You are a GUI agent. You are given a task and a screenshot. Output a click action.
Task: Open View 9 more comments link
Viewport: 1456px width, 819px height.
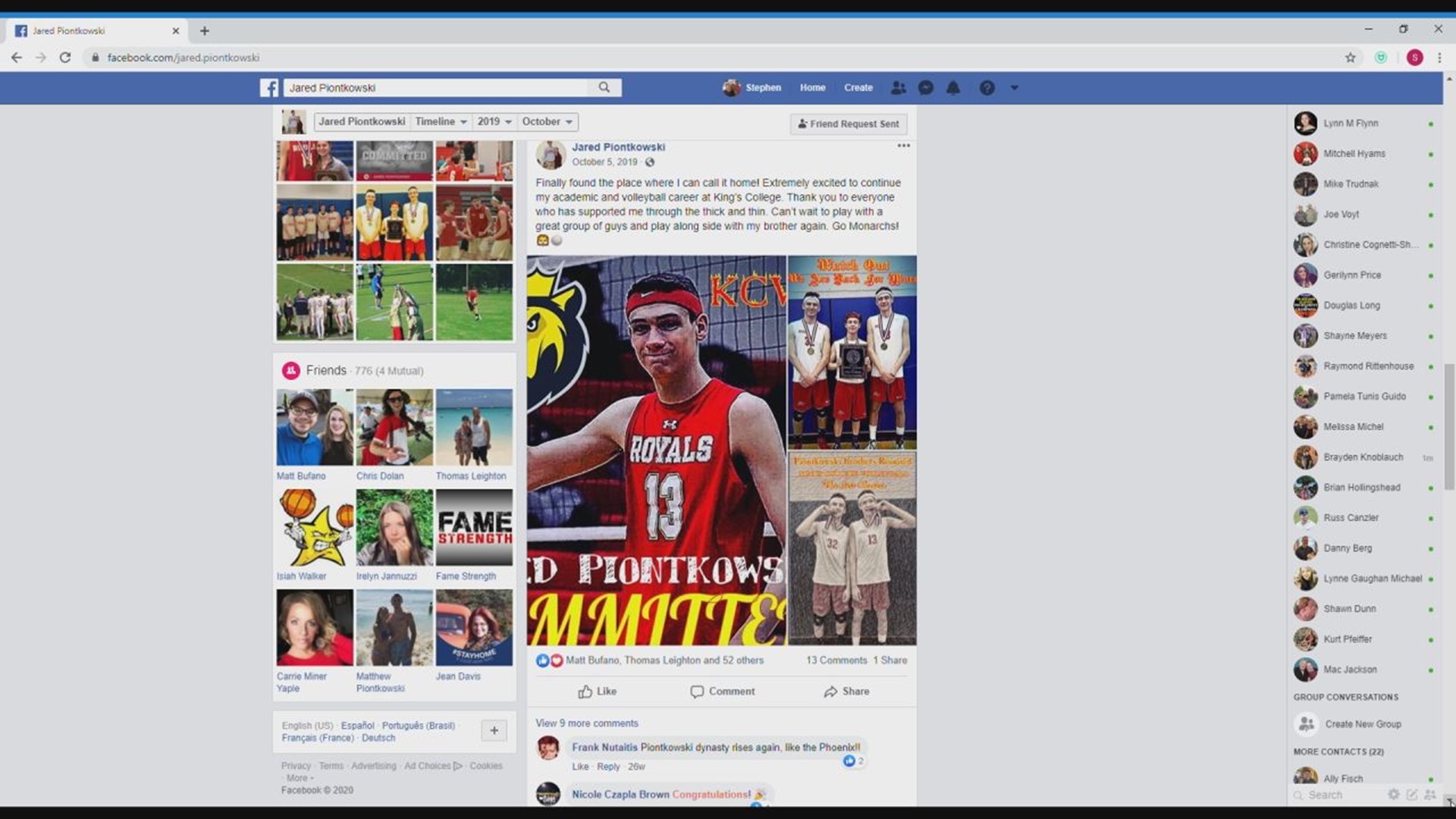[x=586, y=723]
